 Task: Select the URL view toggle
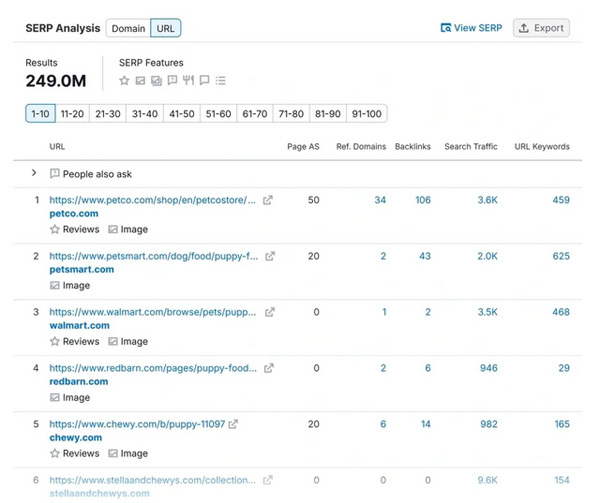click(166, 29)
